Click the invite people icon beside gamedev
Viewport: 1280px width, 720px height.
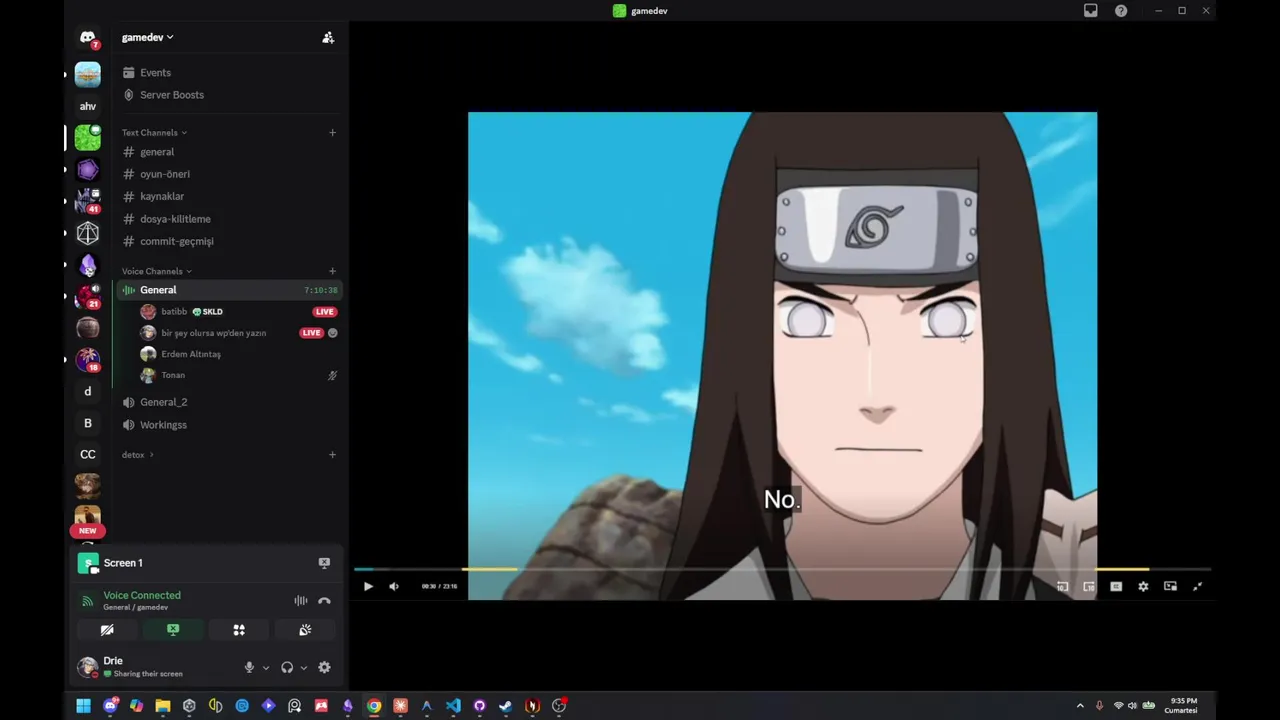point(328,37)
